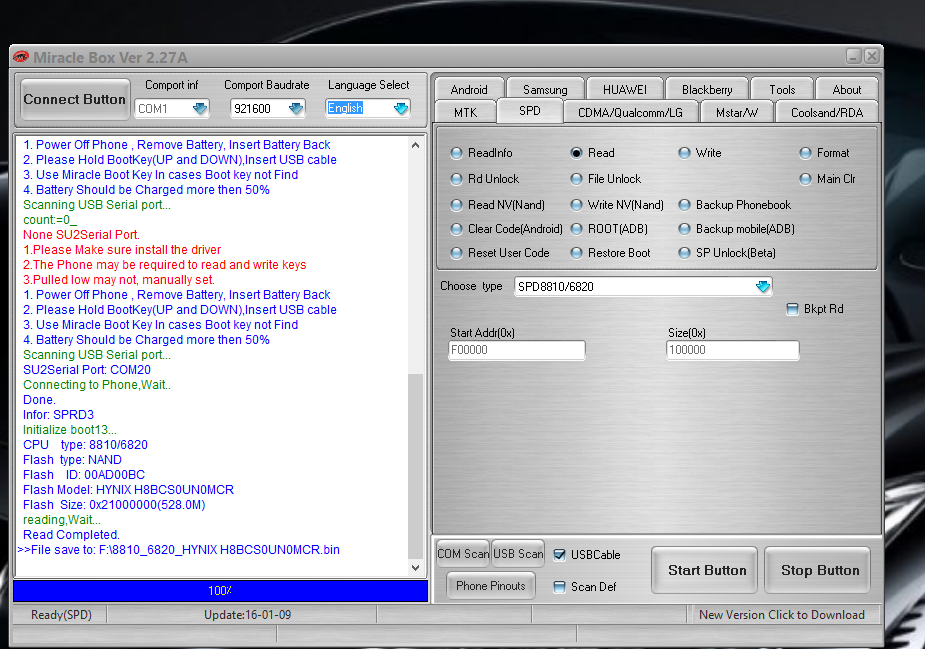Open the Comport Baudrate 921600 dropdown
925x649 pixels.
296,109
